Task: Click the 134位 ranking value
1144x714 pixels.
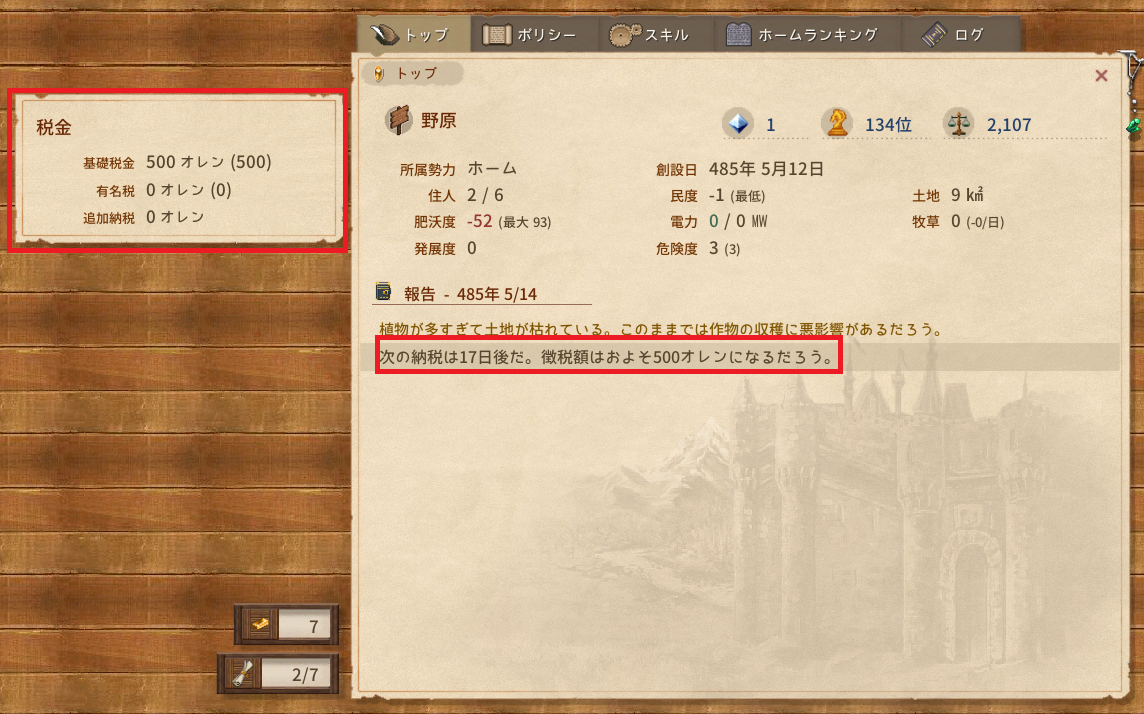Action: point(888,125)
